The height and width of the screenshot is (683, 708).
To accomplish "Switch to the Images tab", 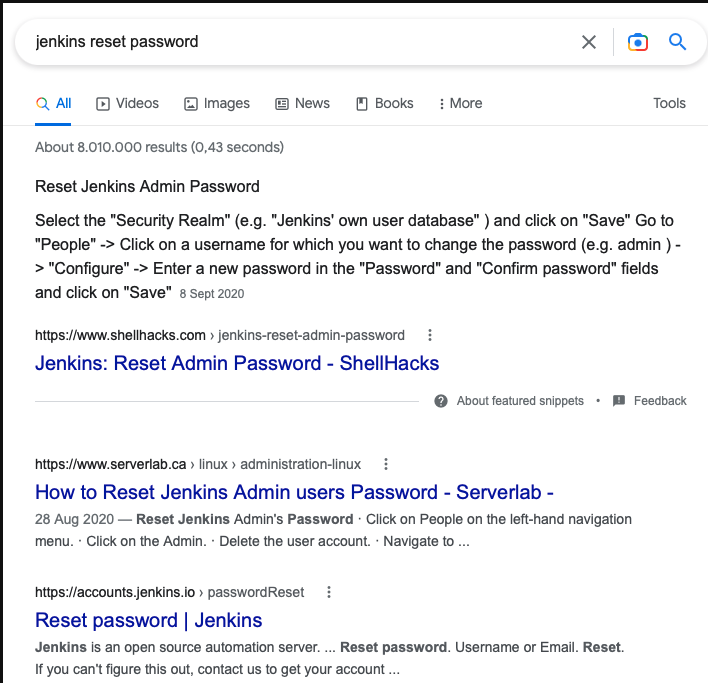I will (217, 103).
